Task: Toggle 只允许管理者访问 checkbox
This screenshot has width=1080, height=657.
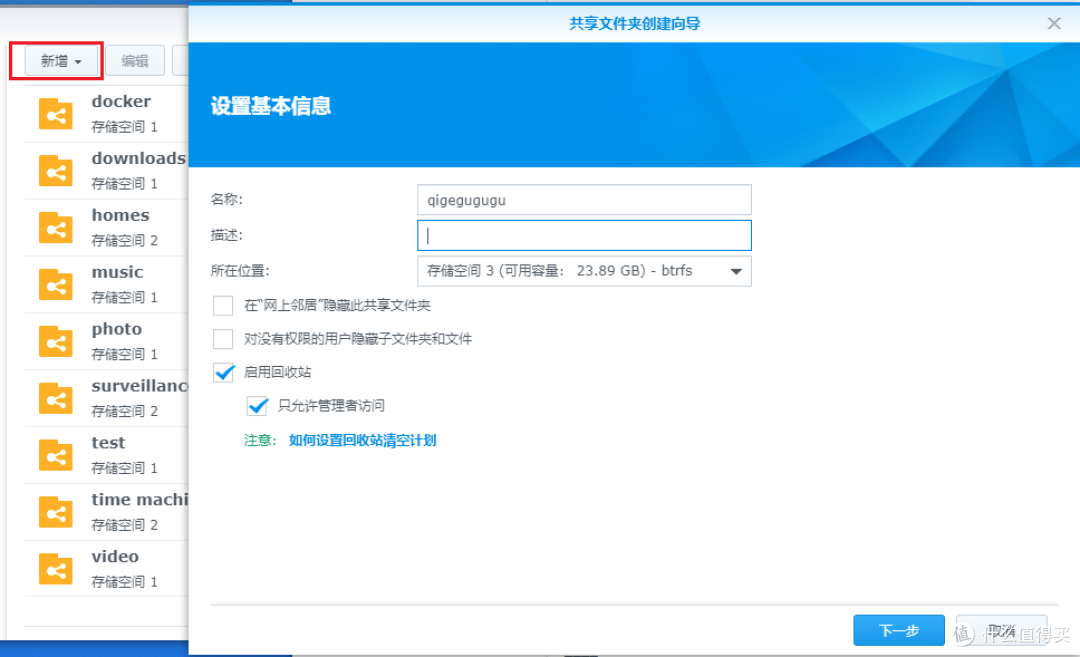Action: click(257, 406)
